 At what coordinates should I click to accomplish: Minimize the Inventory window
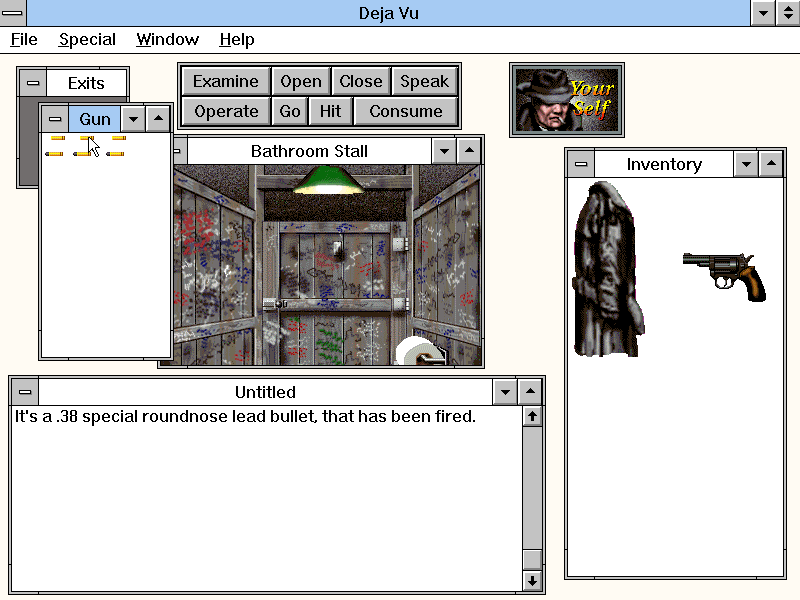click(746, 164)
